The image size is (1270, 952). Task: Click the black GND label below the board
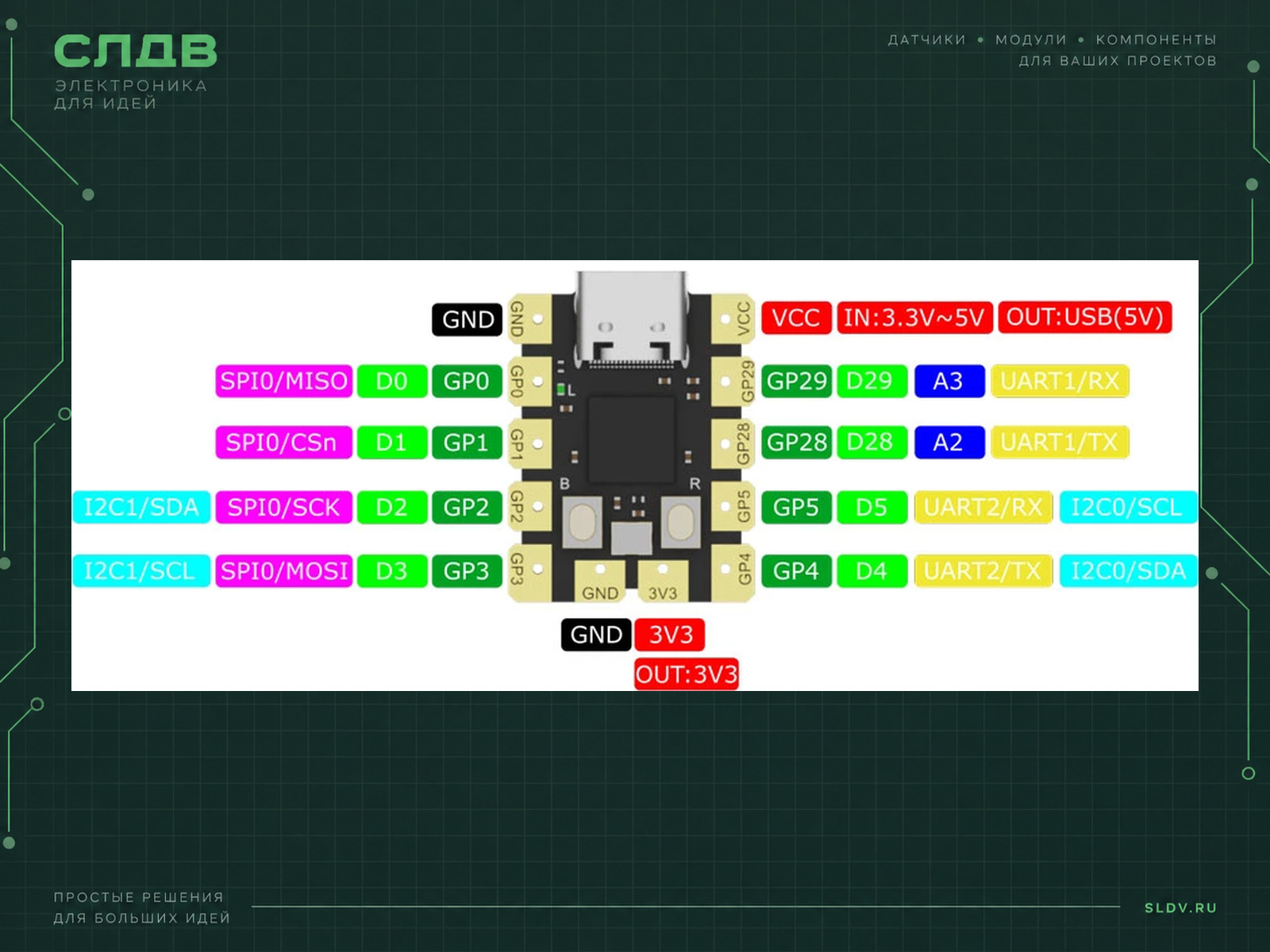[596, 635]
